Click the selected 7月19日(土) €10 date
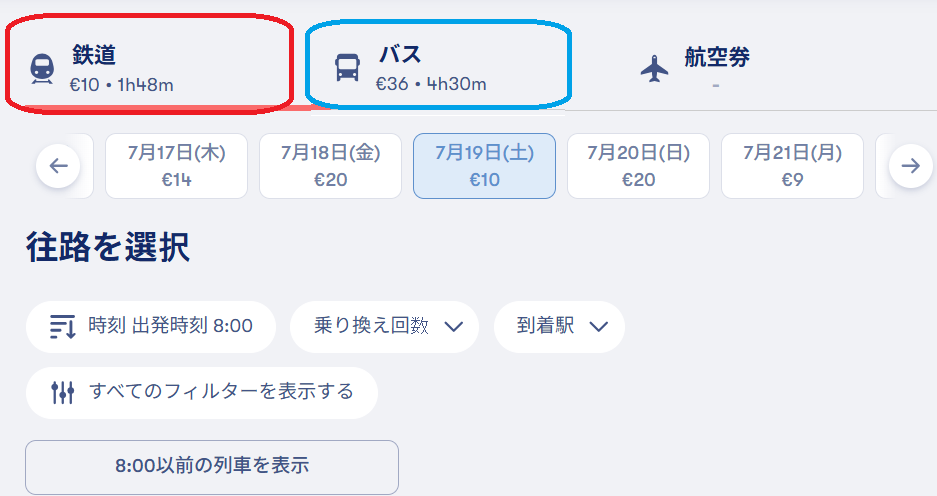937x496 pixels. coord(485,166)
